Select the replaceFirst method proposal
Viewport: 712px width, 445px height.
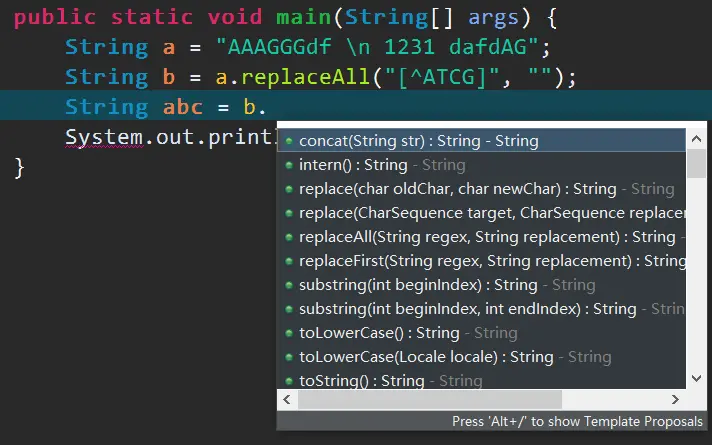click(481, 261)
